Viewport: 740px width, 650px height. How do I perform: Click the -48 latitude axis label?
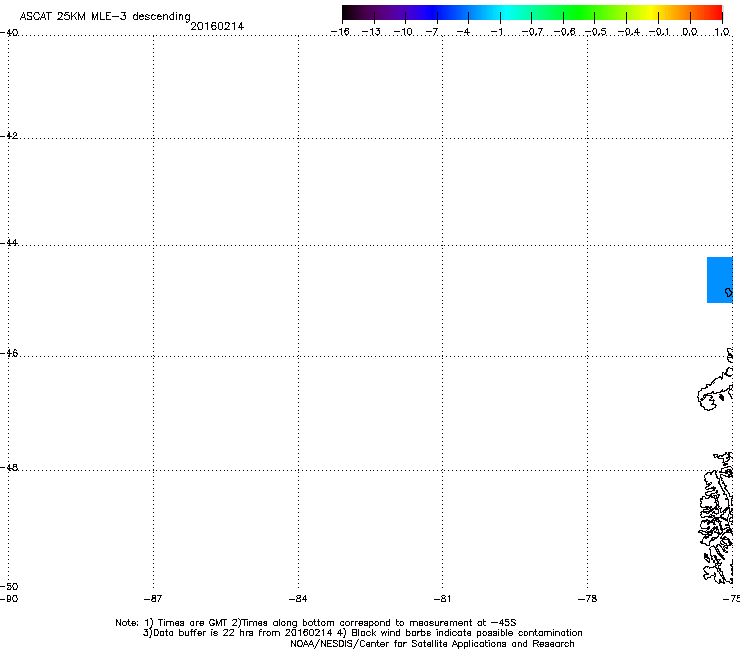pos(9,467)
